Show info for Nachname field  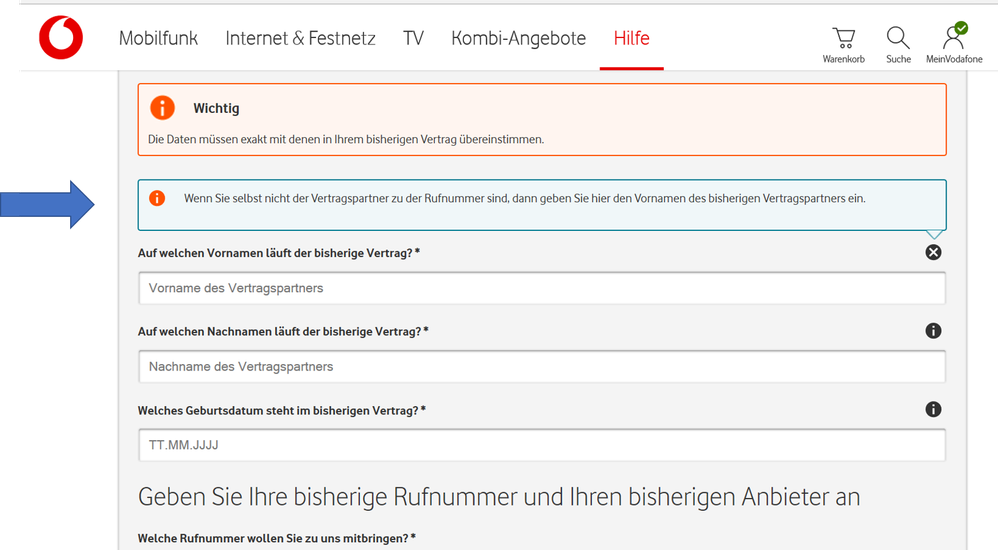click(933, 330)
